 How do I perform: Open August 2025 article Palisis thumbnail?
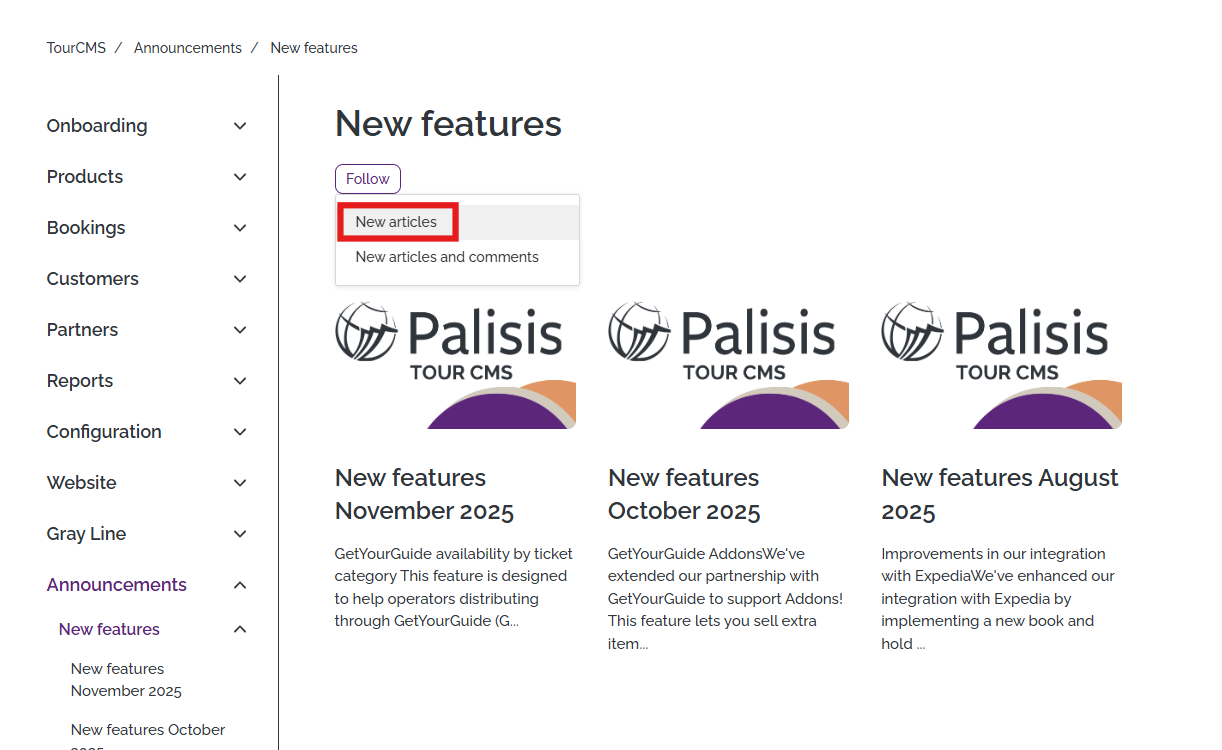point(1001,365)
